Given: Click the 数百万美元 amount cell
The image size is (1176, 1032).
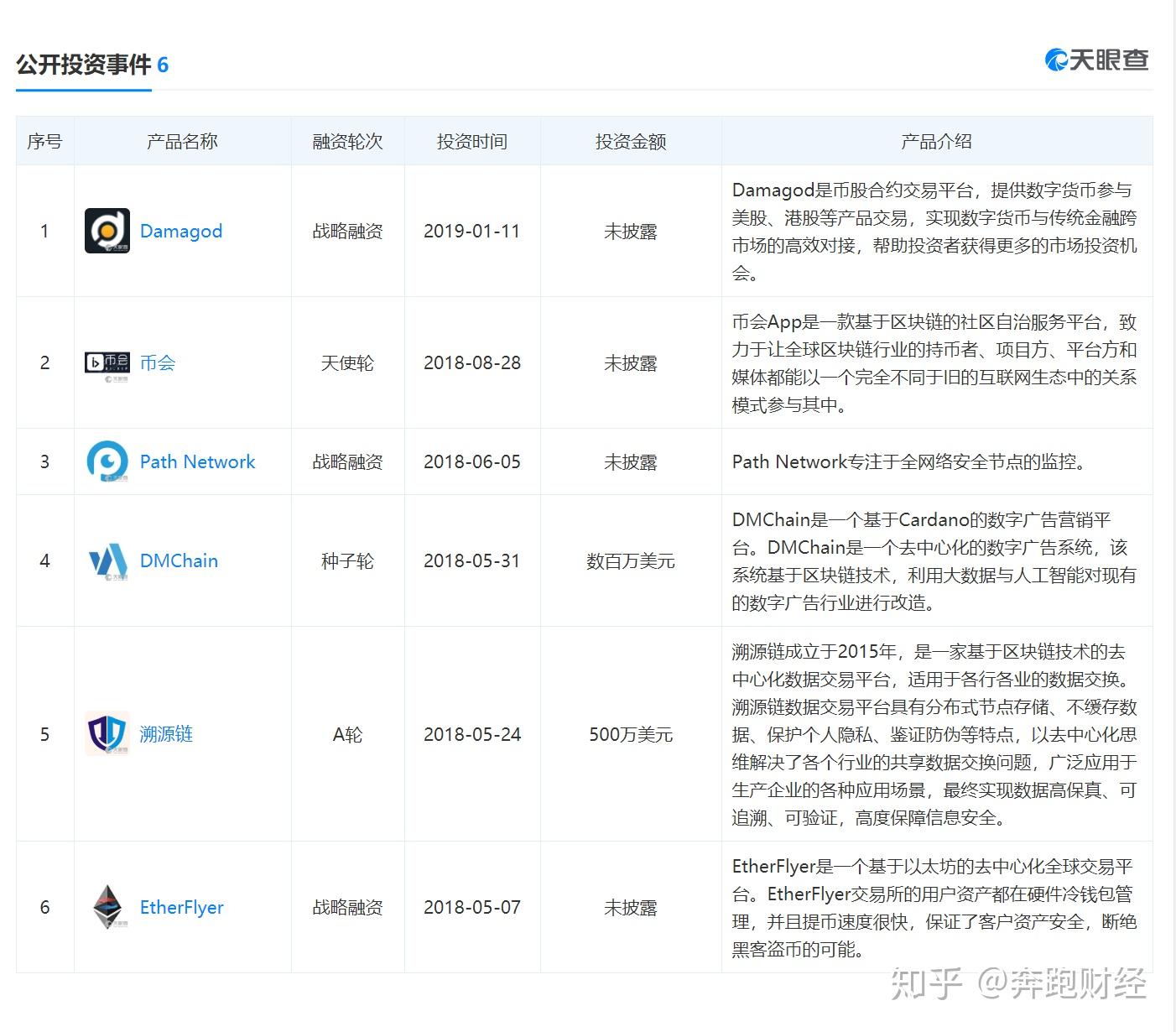Looking at the screenshot, I should tap(631, 560).
